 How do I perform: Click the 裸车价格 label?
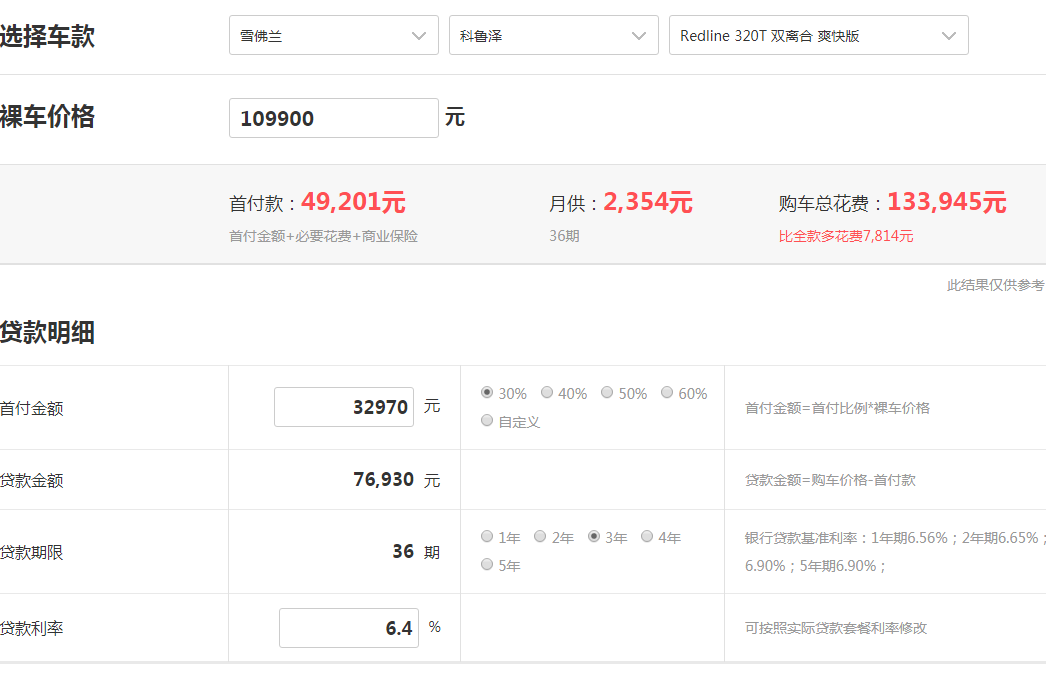pyautogui.click(x=47, y=117)
